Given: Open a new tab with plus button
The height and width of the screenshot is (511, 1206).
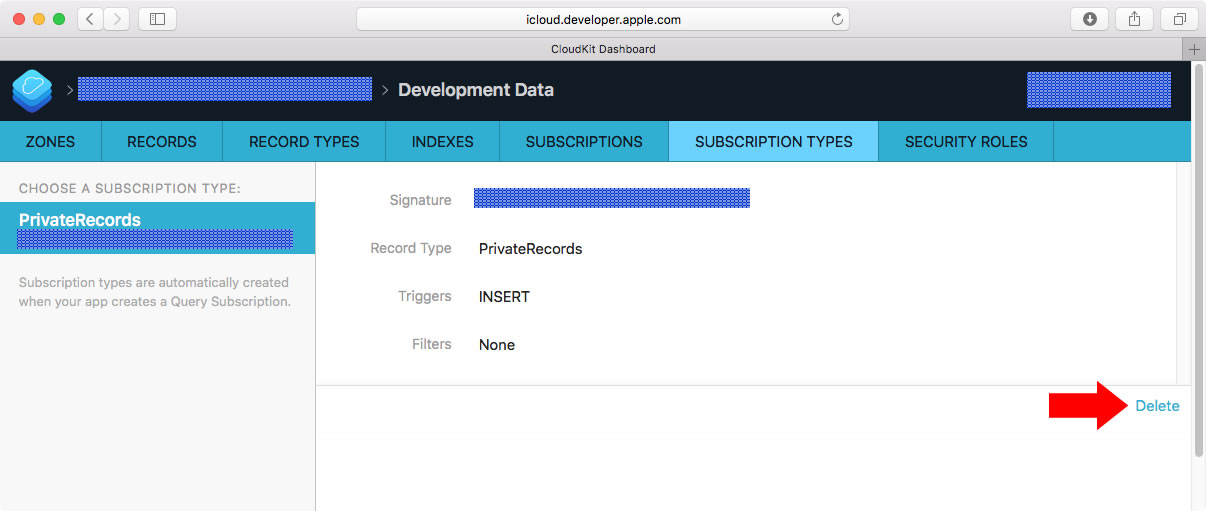Looking at the screenshot, I should (x=1194, y=49).
